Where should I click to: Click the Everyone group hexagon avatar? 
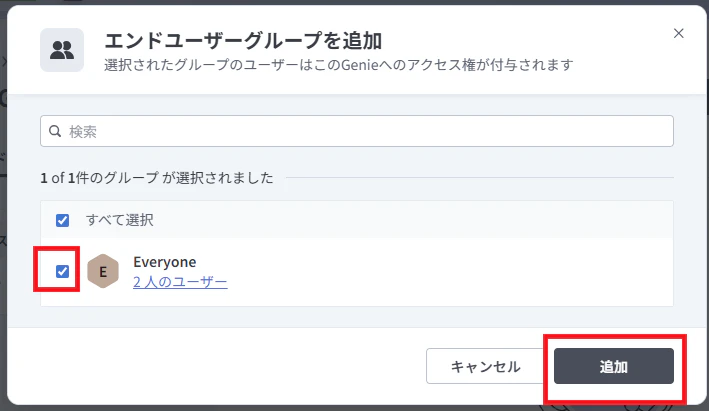[x=103, y=271]
